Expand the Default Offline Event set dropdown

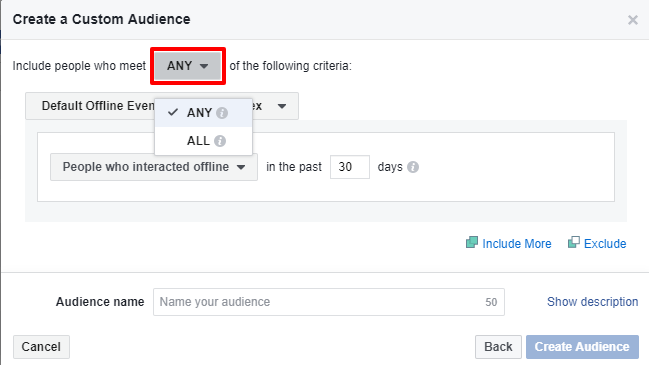pos(162,106)
